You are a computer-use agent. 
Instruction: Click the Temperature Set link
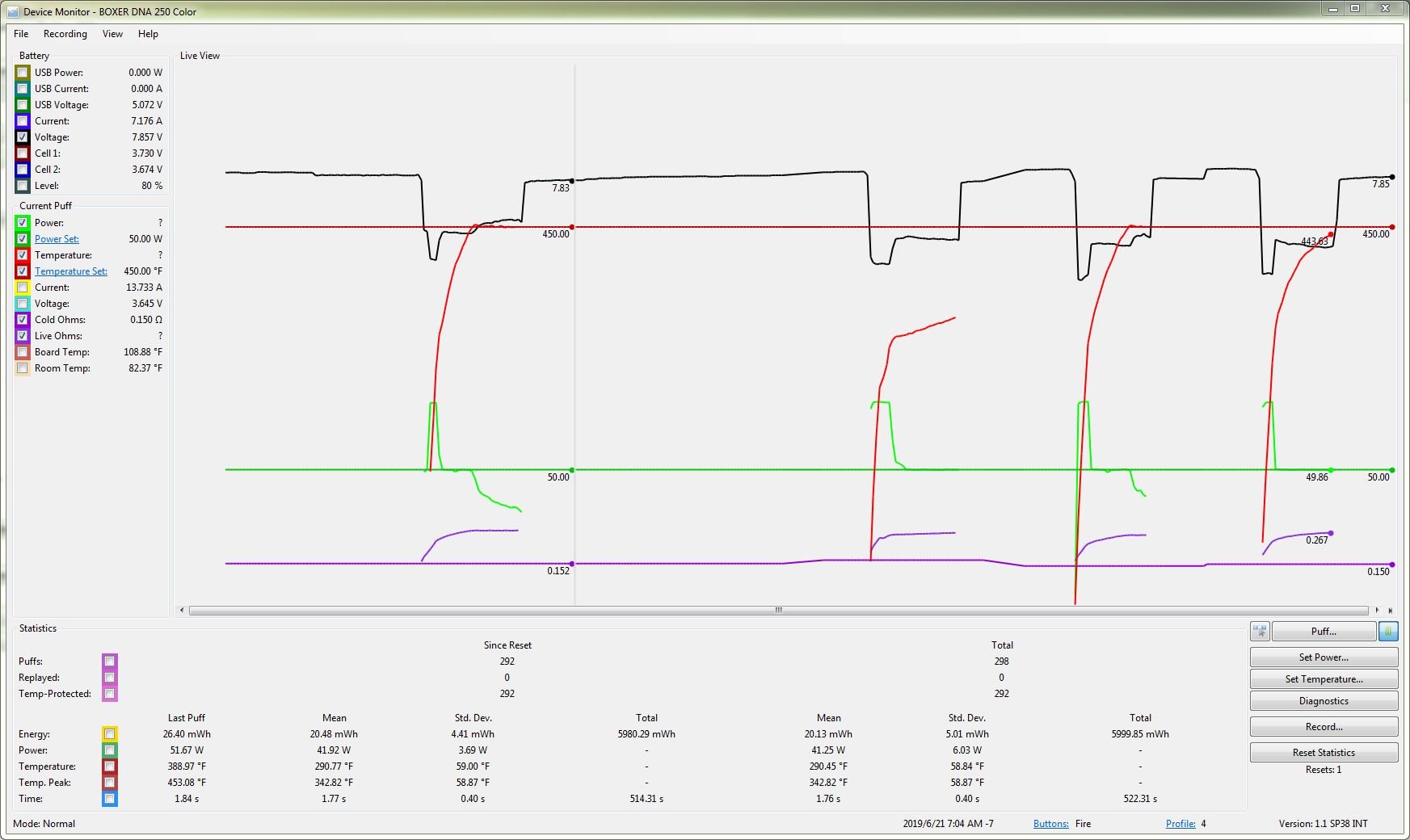pos(70,271)
